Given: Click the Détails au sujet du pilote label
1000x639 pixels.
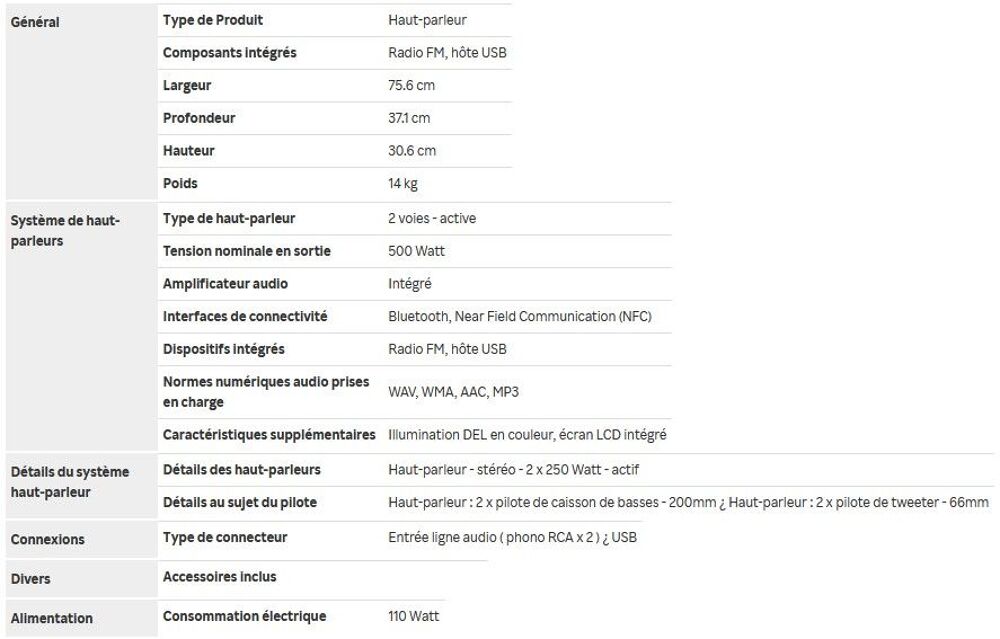Looking at the screenshot, I should (x=240, y=503).
